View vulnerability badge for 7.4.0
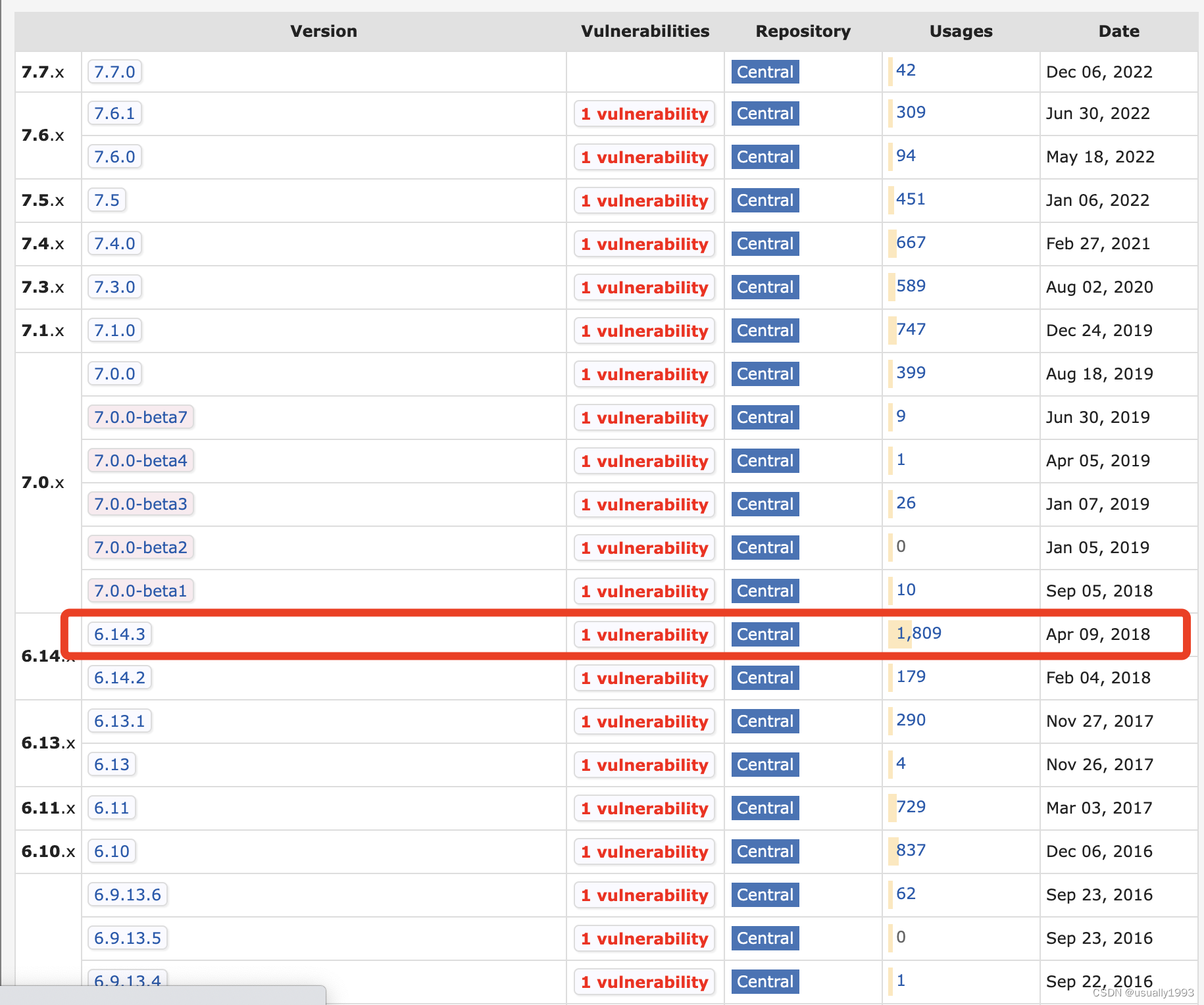Image resolution: width=1204 pixels, height=1005 pixels. [645, 244]
